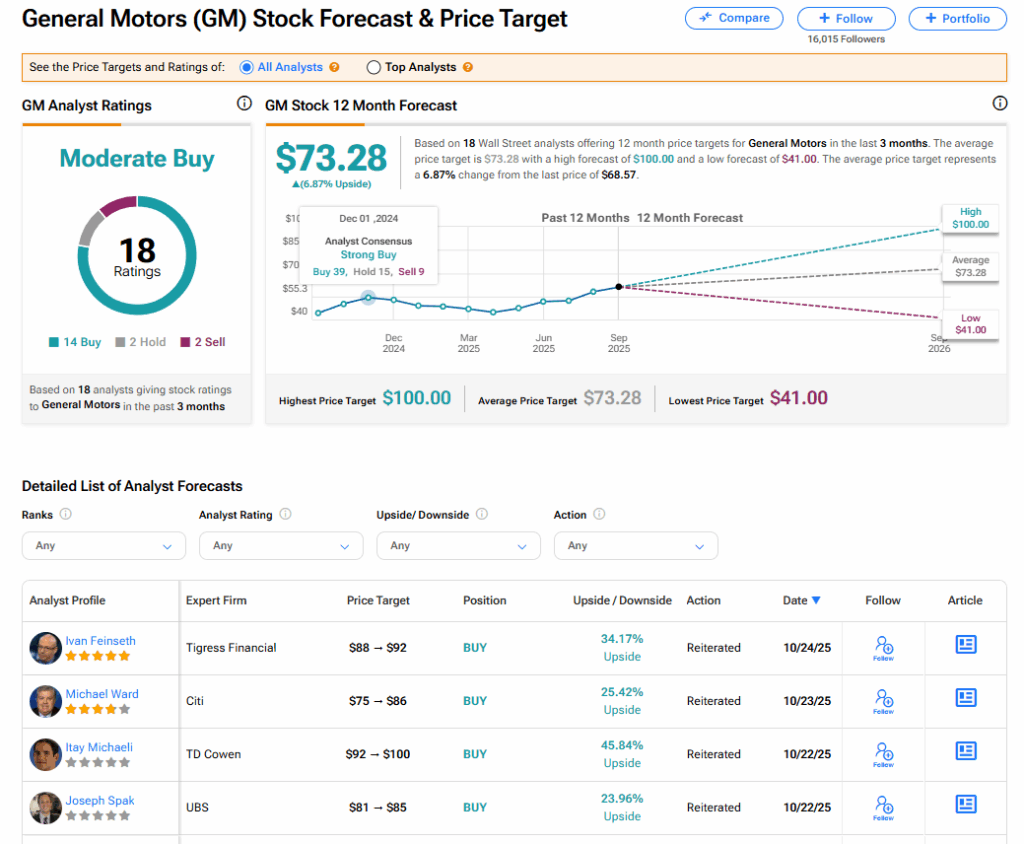Click Follow icon for Ivan Feinseth
The image size is (1024, 844).
click(x=883, y=646)
